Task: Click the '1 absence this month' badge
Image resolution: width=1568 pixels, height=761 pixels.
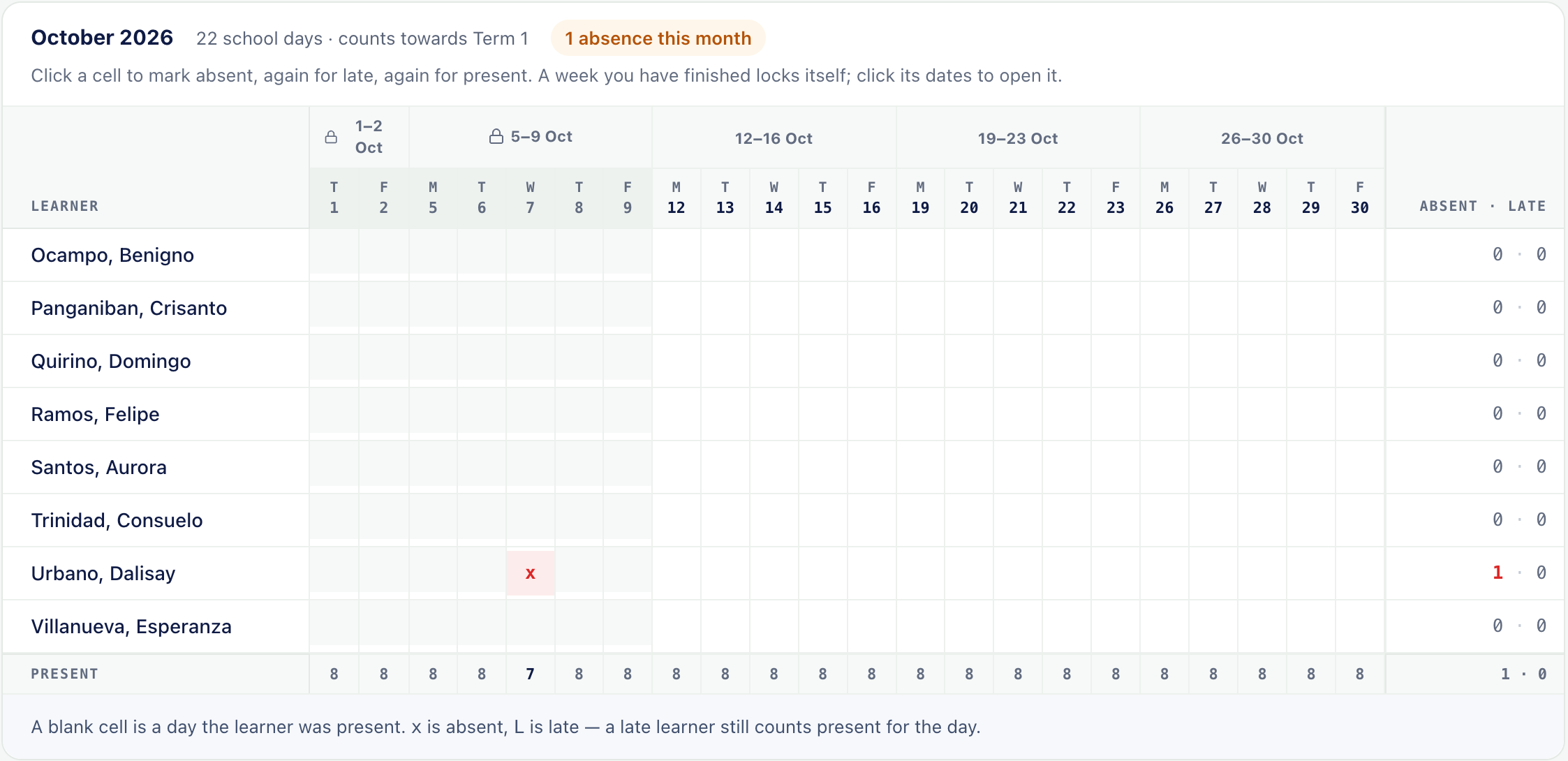Action: point(658,38)
